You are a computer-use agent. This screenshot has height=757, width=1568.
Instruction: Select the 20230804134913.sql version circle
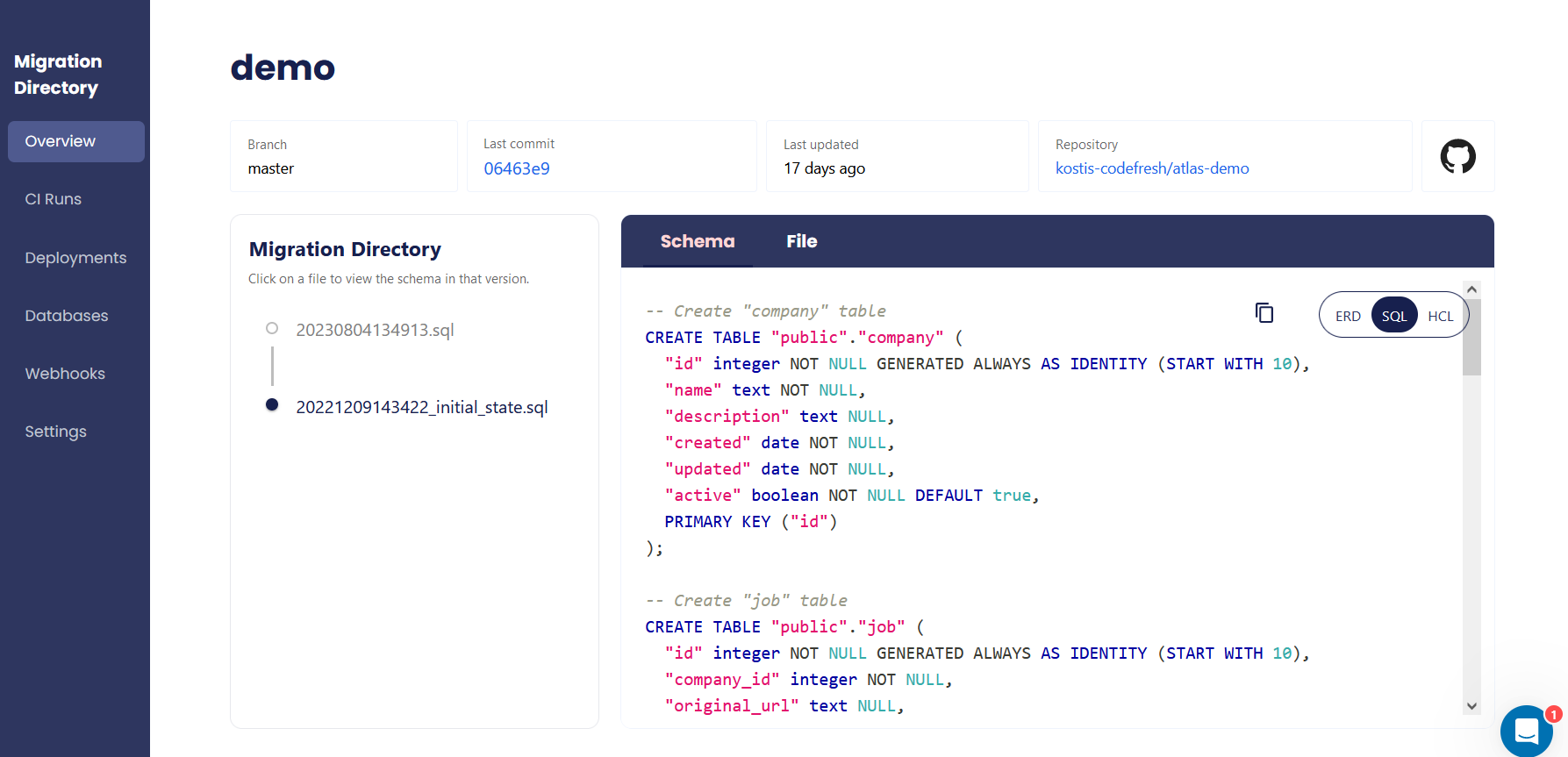[272, 328]
